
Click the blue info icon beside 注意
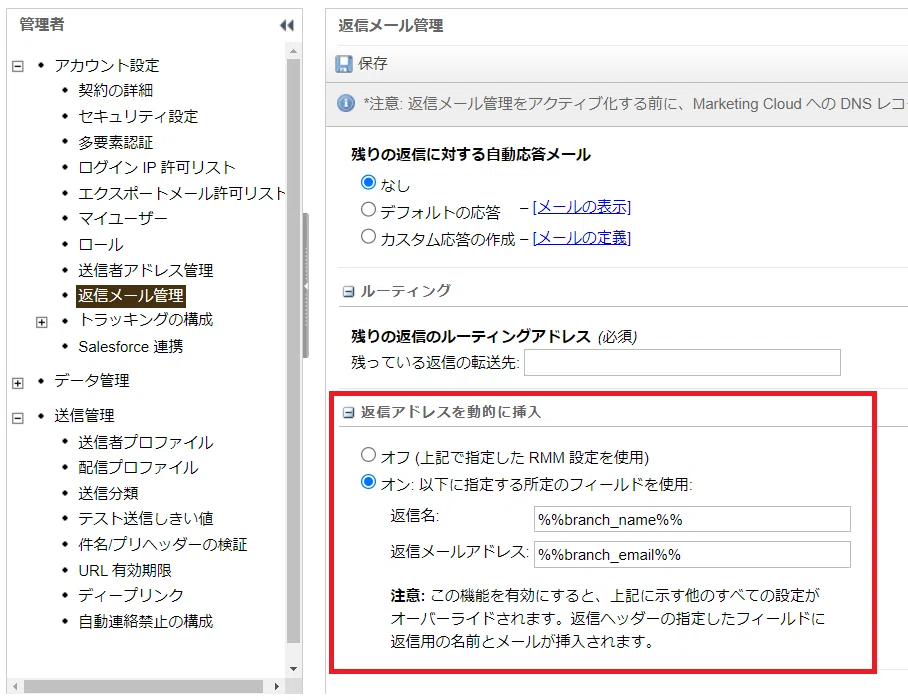(x=346, y=104)
